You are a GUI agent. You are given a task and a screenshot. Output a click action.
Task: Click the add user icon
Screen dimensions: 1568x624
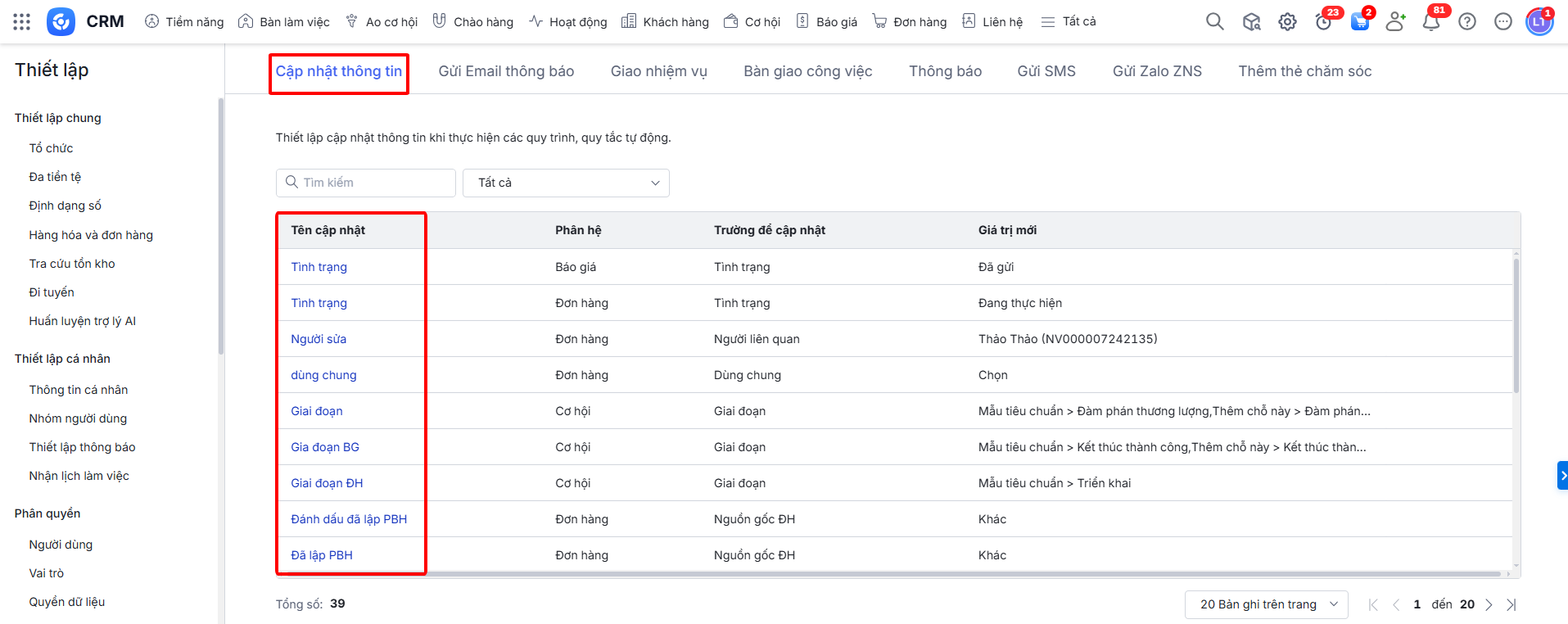coord(1394,22)
